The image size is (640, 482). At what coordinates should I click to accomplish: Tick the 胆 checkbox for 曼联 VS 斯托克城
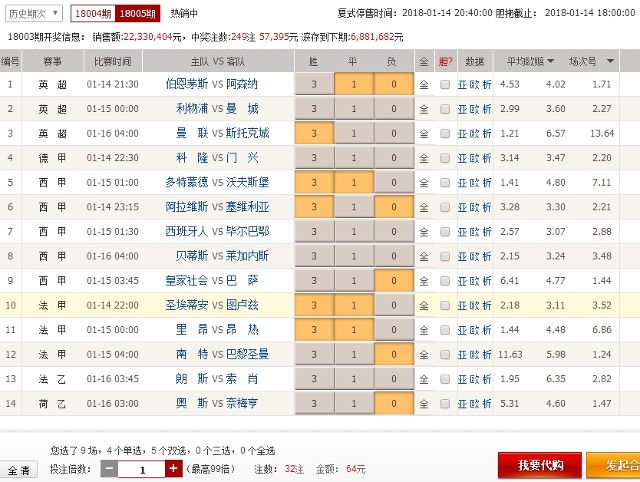(445, 133)
